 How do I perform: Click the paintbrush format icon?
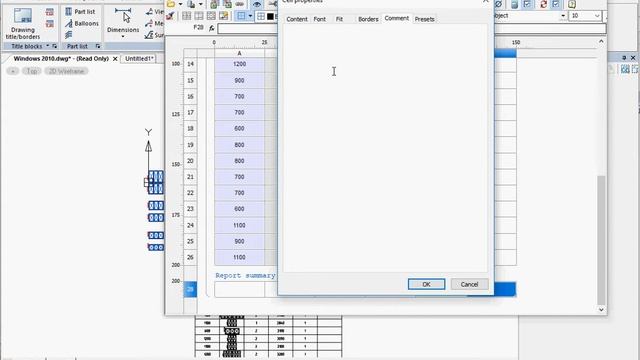(x=171, y=16)
